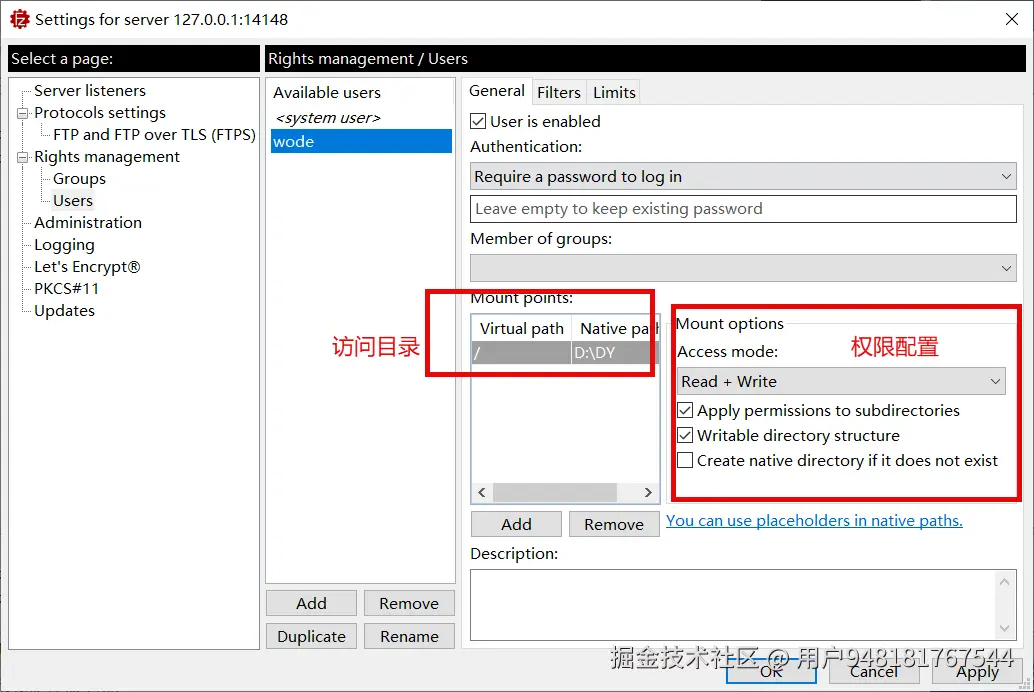
Task: Click the mount points scroll left arrow
Action: click(482, 493)
